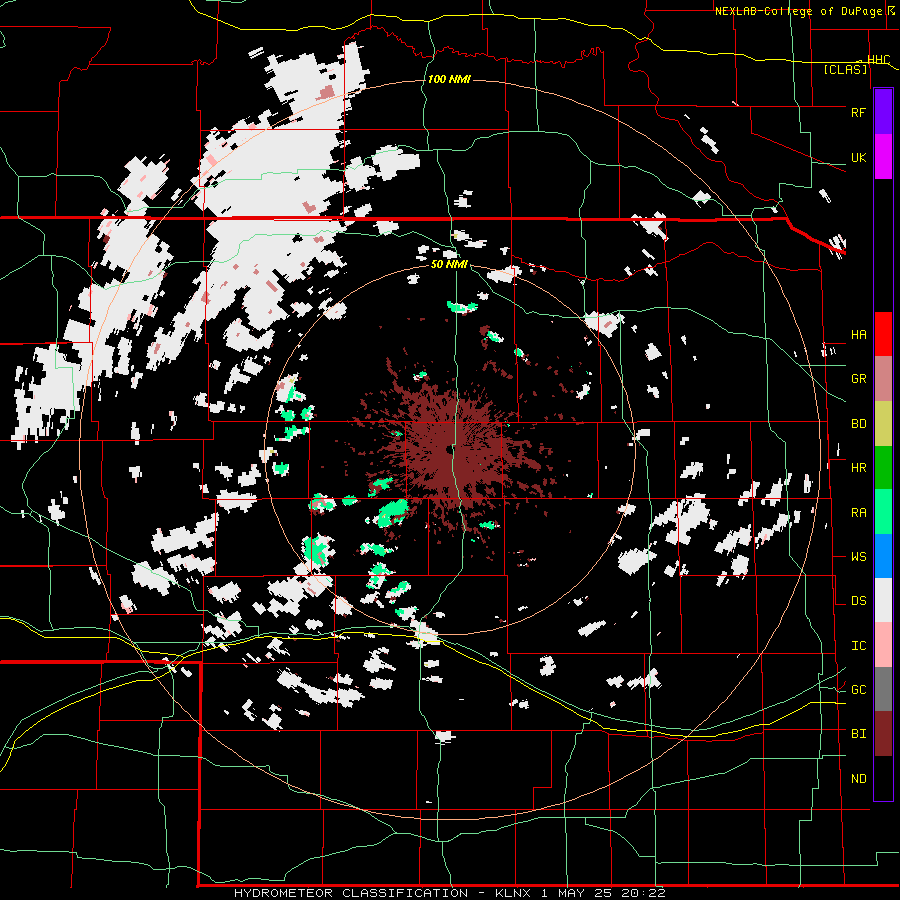The image size is (900, 900).
Task: Click the 'GC' legend label
Action: tap(858, 690)
